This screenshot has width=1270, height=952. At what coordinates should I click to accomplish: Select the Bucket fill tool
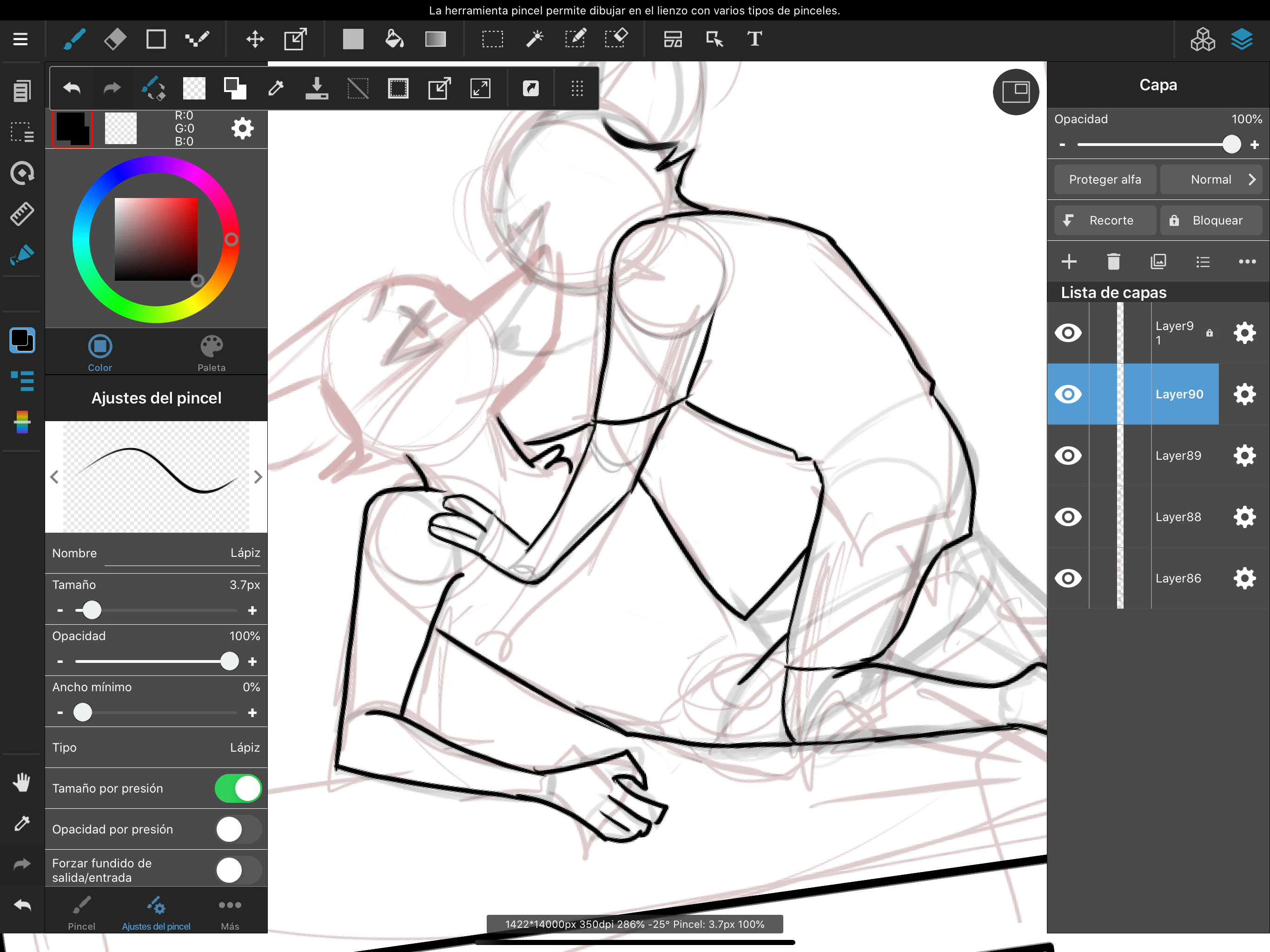[394, 39]
